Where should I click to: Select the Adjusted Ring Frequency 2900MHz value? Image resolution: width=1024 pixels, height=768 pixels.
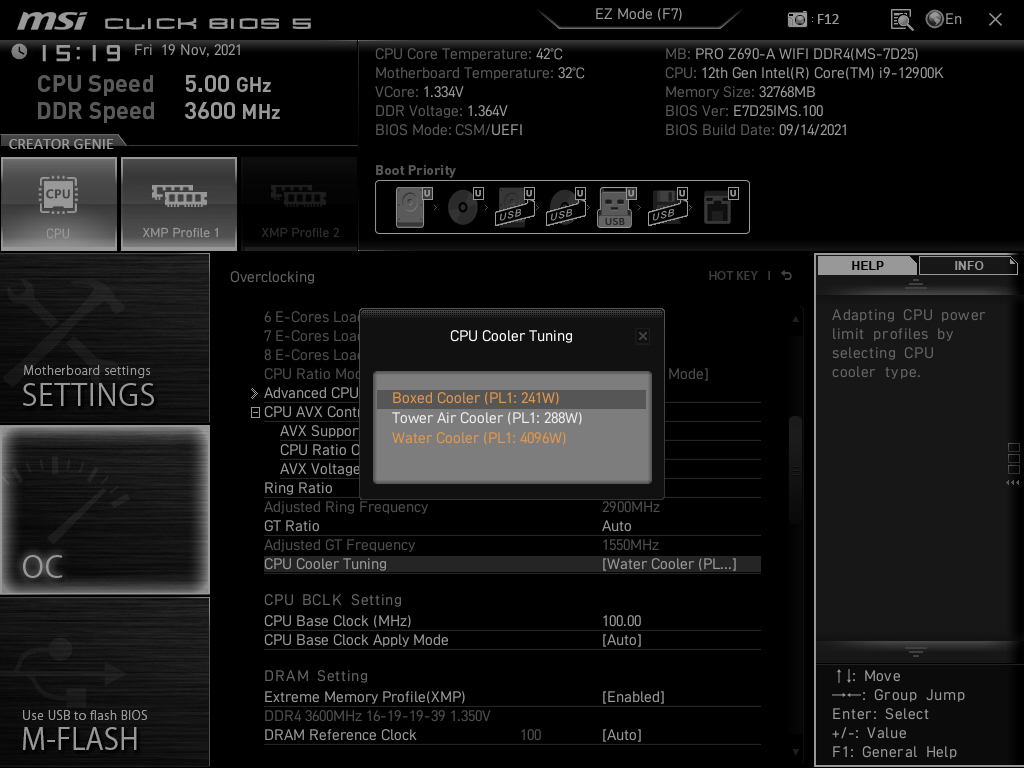tap(630, 507)
